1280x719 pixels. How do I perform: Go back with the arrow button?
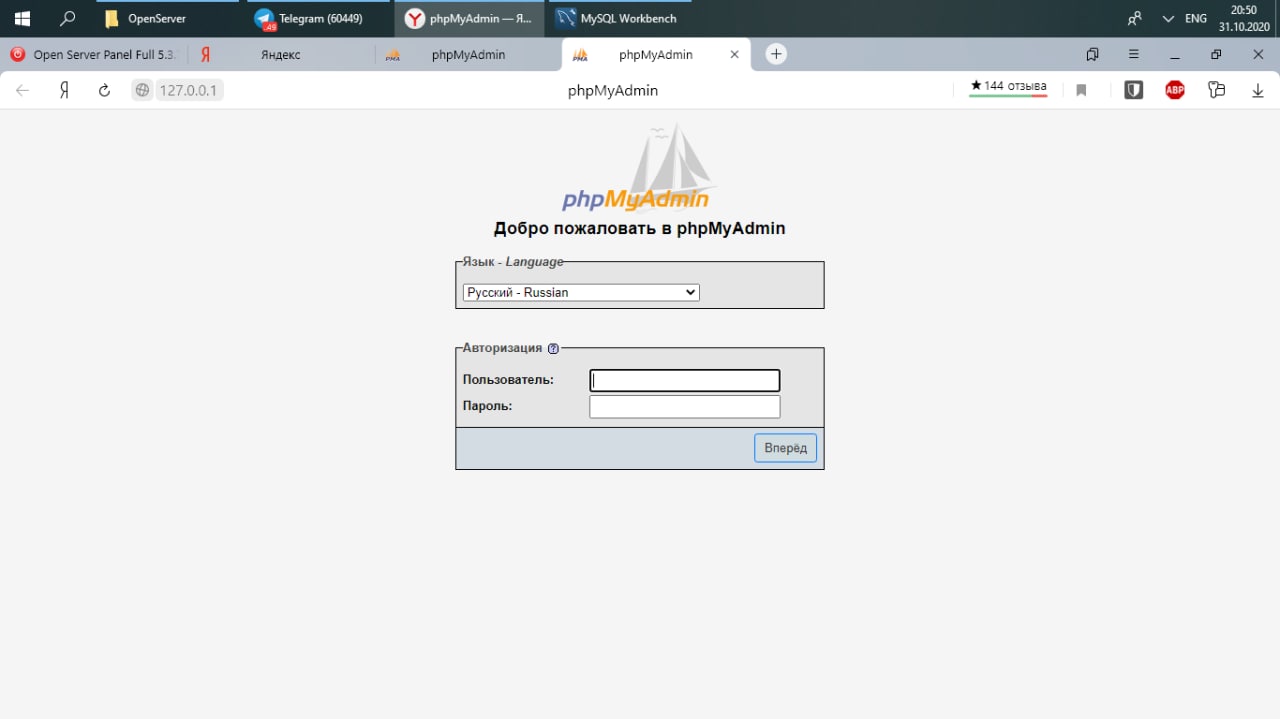[x=23, y=90]
